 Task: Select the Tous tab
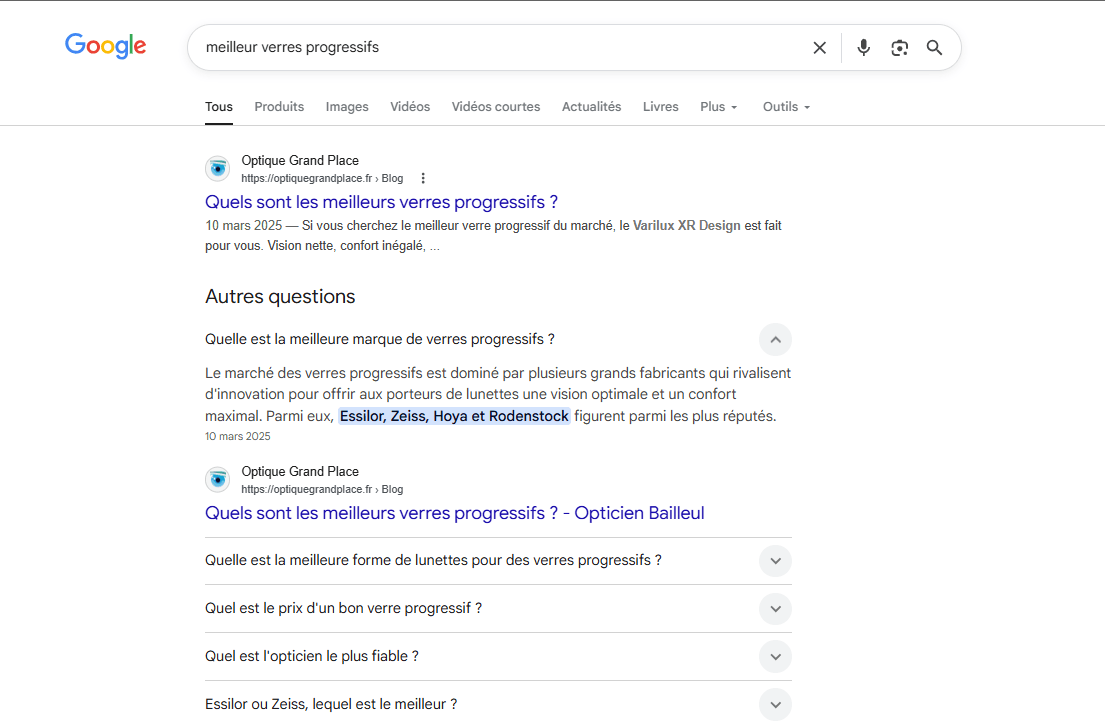(218, 106)
